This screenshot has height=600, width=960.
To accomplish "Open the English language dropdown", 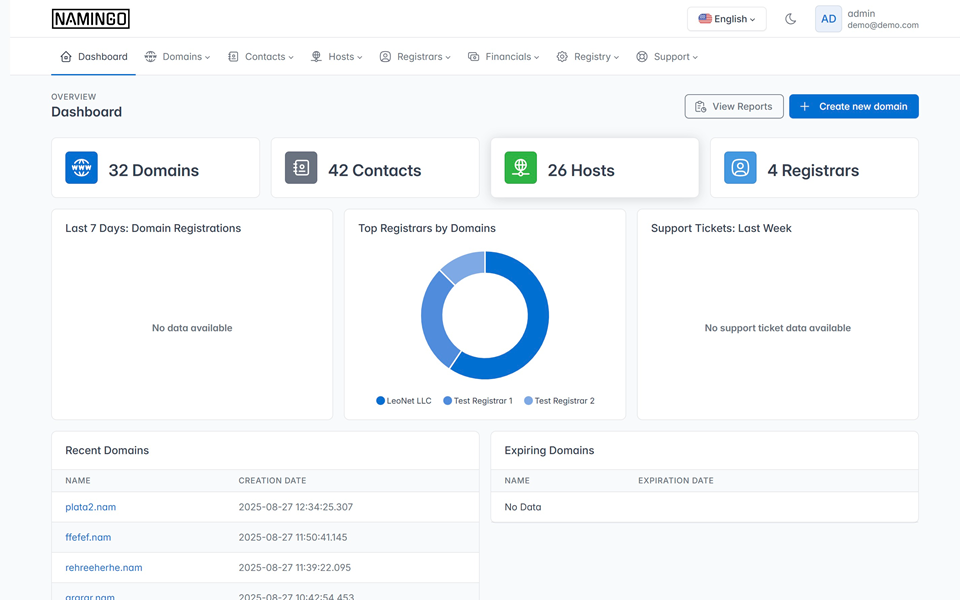I will point(727,19).
